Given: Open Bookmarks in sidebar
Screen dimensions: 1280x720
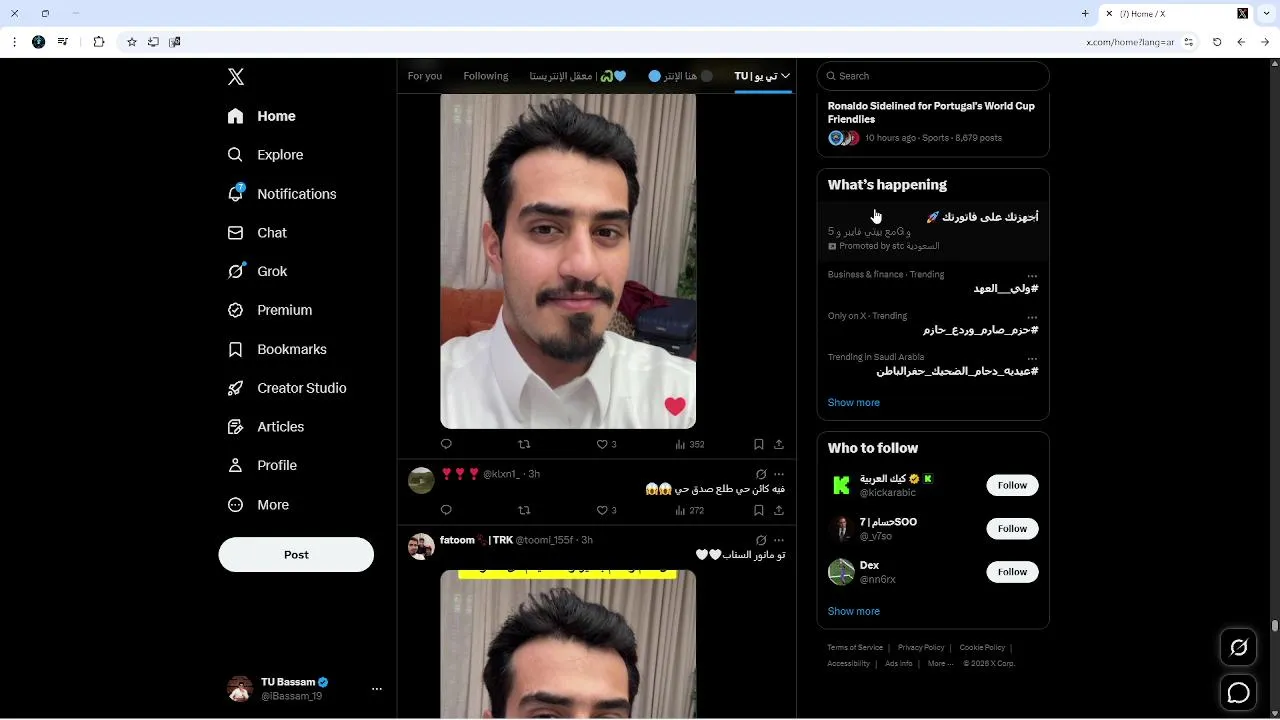Looking at the screenshot, I should point(277,349).
